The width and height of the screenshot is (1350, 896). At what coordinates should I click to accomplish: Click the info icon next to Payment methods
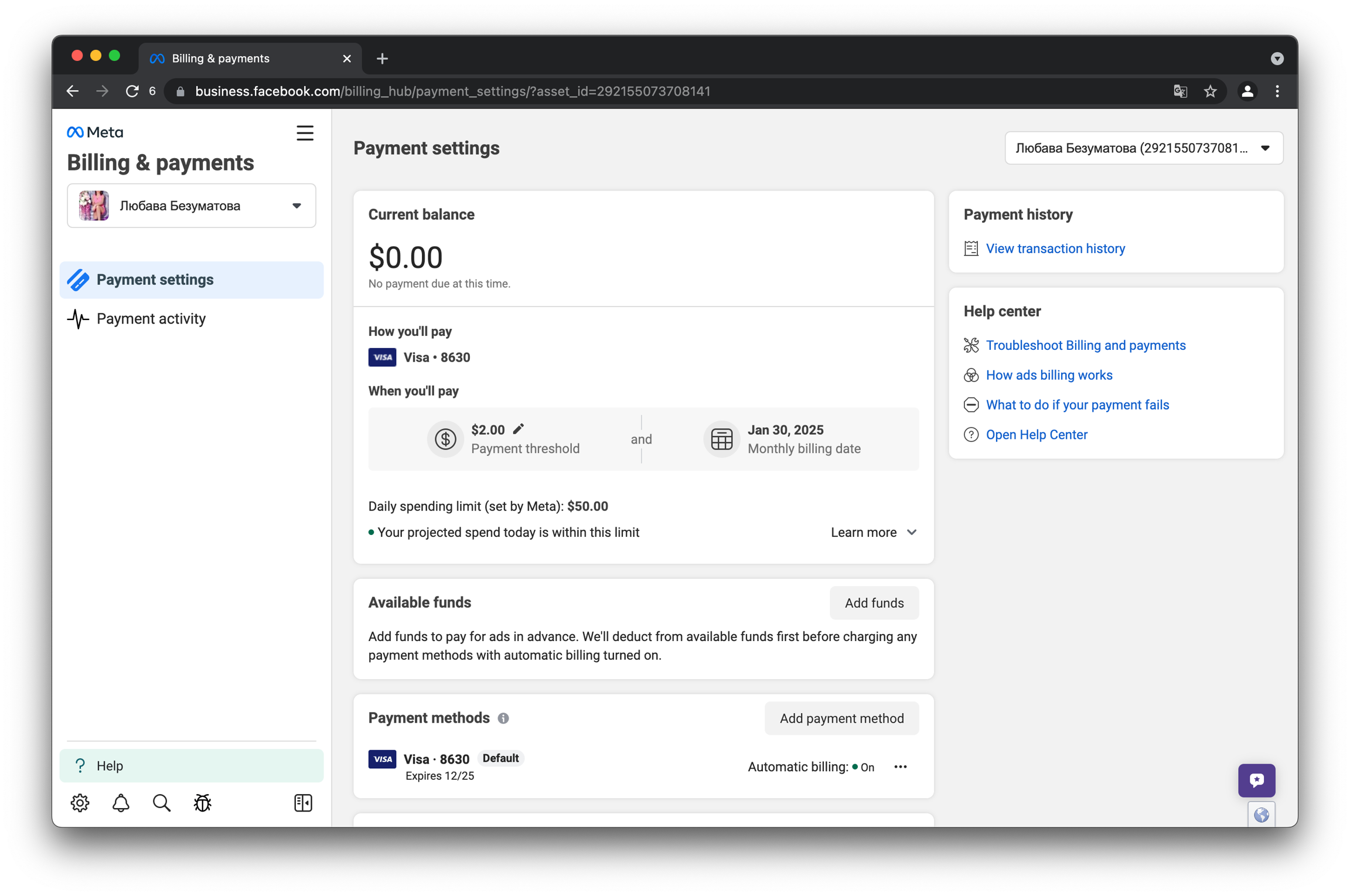point(503,718)
